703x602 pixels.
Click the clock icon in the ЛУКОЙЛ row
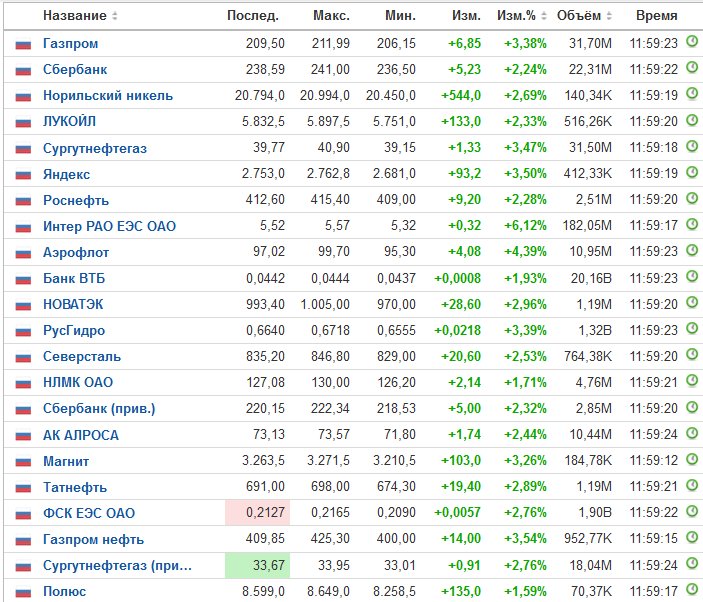[x=692, y=120]
